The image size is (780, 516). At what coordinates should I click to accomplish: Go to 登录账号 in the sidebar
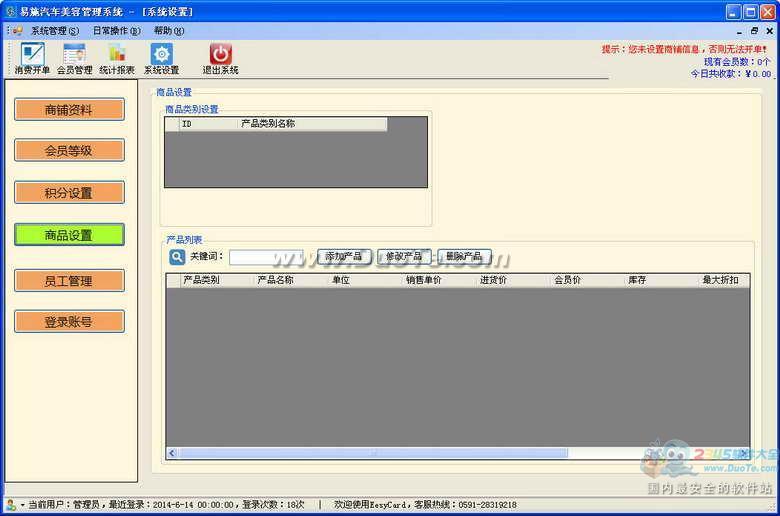pos(69,322)
